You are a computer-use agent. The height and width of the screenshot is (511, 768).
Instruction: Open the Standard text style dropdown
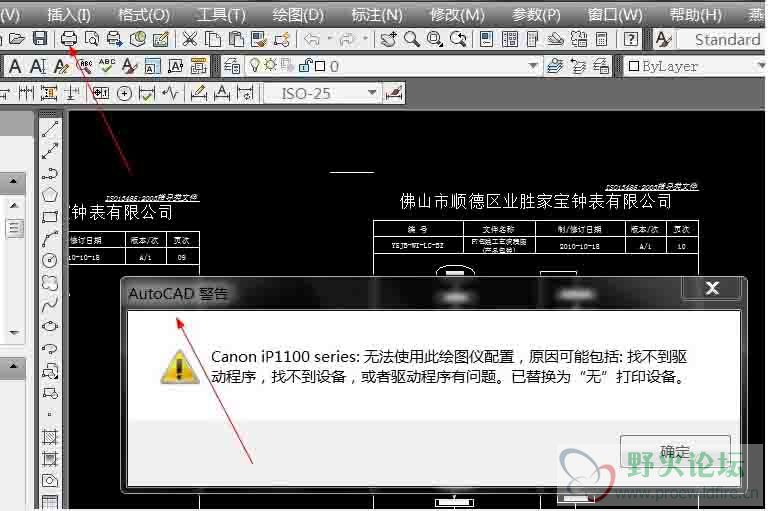pyautogui.click(x=722, y=39)
